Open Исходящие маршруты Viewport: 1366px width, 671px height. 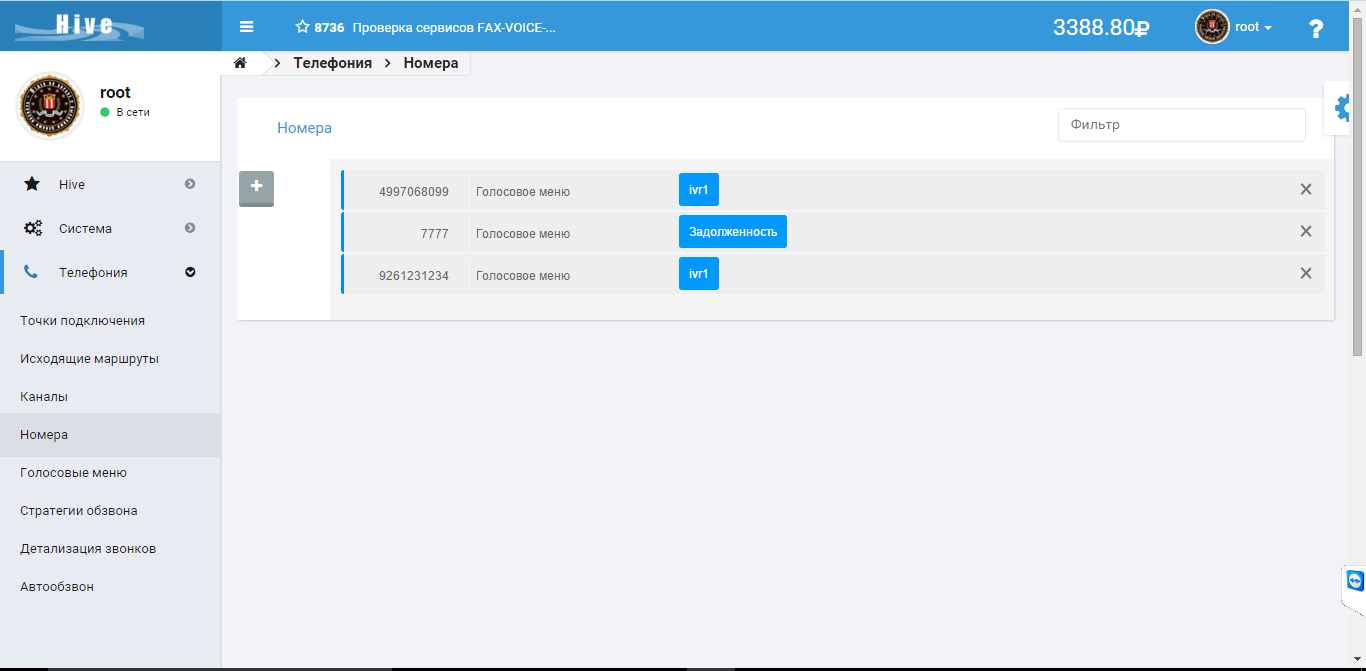89,359
